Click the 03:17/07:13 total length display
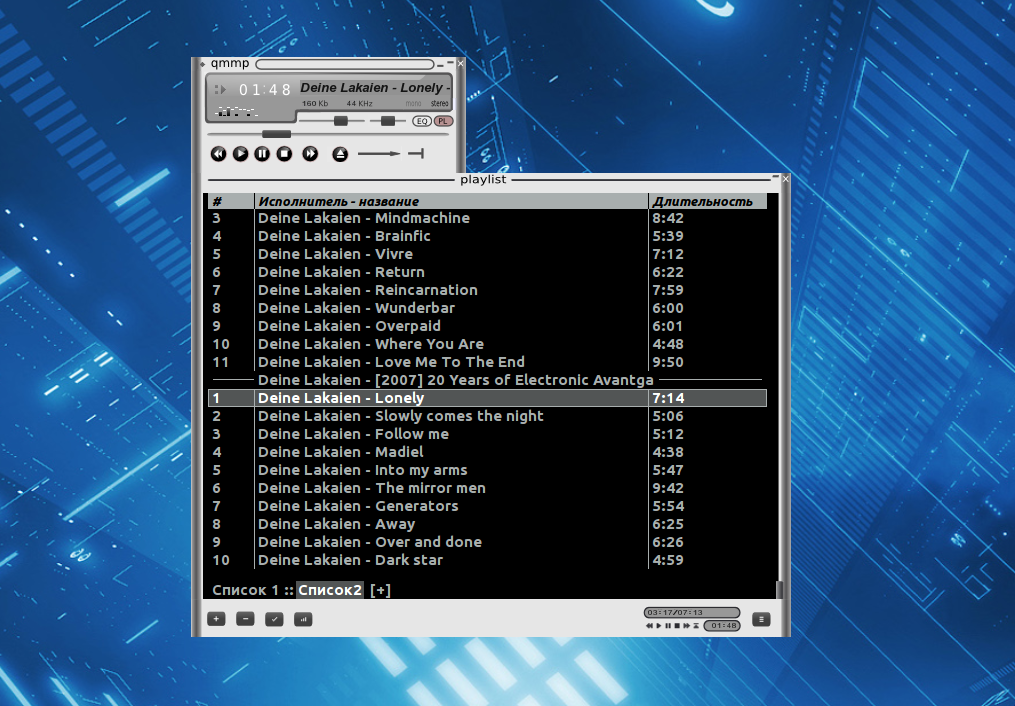This screenshot has height=706, width=1015. click(x=691, y=612)
